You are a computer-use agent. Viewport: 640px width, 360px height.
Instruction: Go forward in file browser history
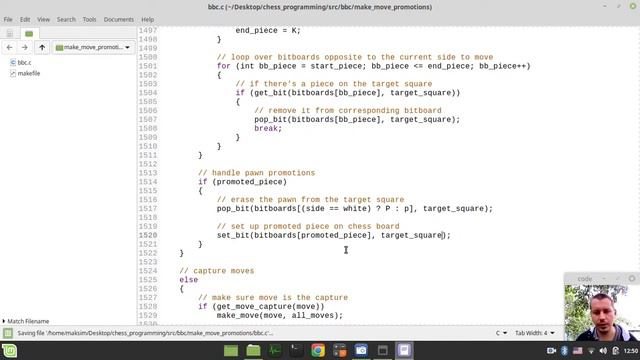coord(24,47)
